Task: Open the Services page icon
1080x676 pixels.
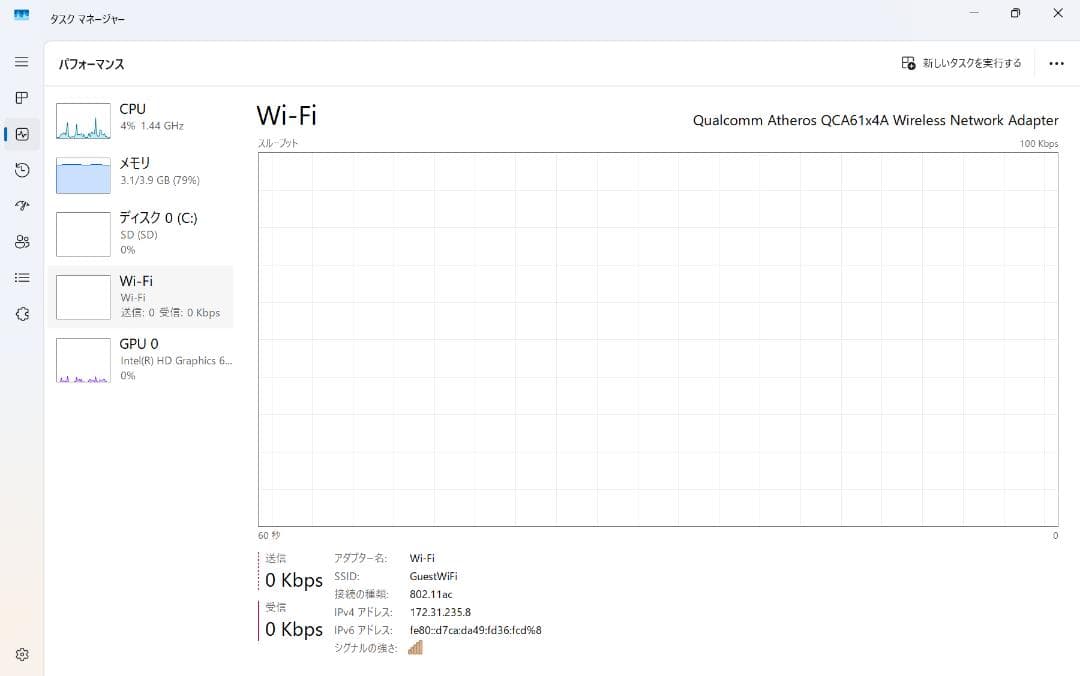Action: pos(21,313)
